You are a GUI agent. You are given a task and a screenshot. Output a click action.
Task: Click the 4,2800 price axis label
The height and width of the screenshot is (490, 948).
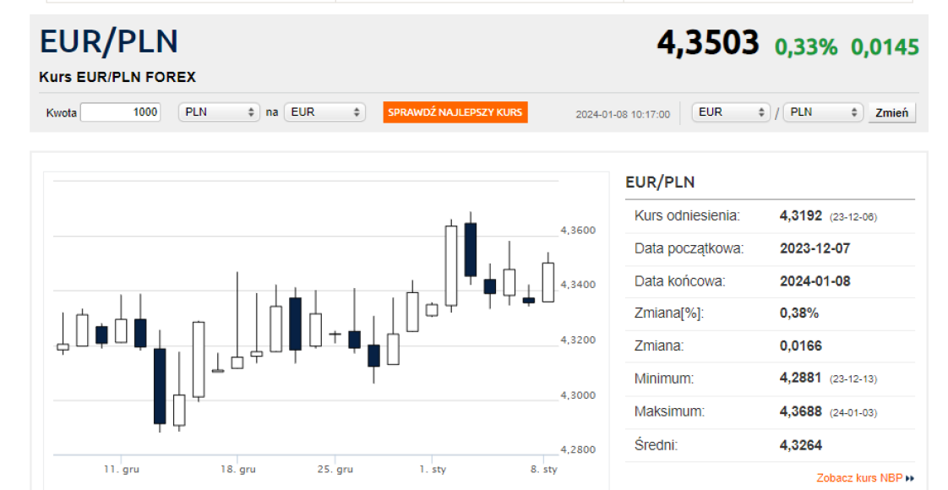pyautogui.click(x=578, y=450)
